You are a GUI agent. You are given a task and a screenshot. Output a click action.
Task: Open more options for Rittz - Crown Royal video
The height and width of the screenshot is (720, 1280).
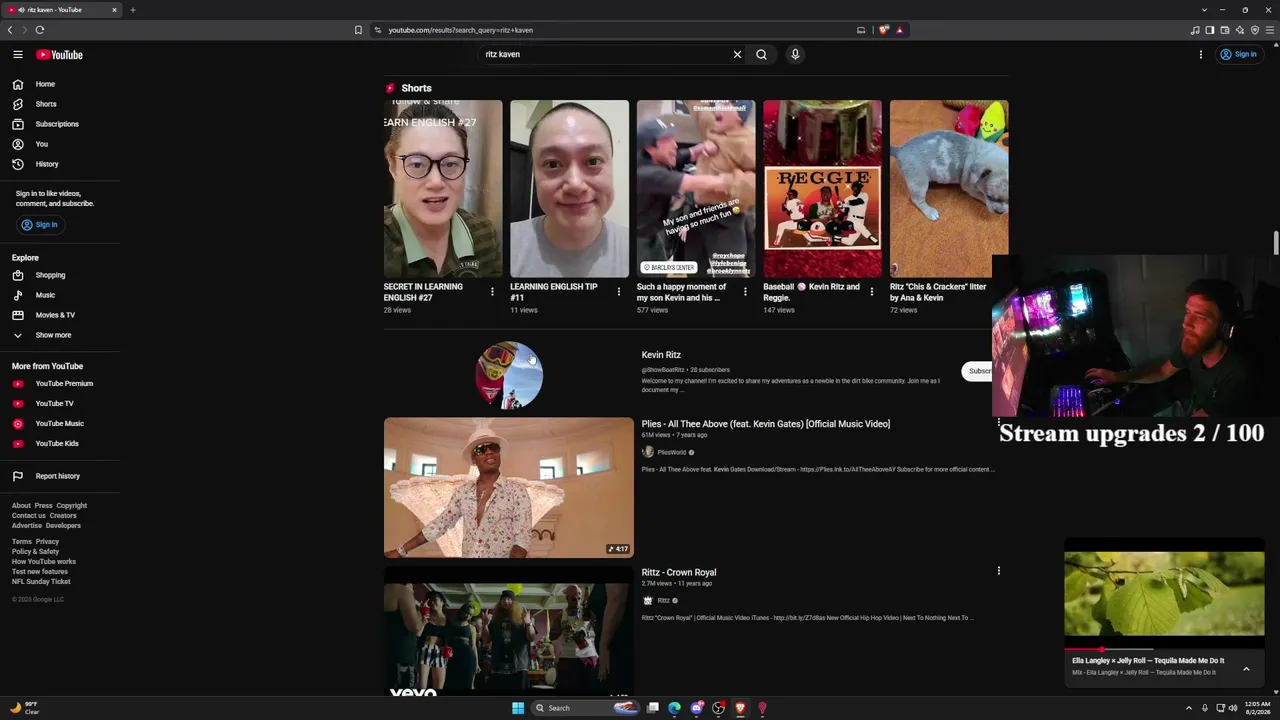998,571
